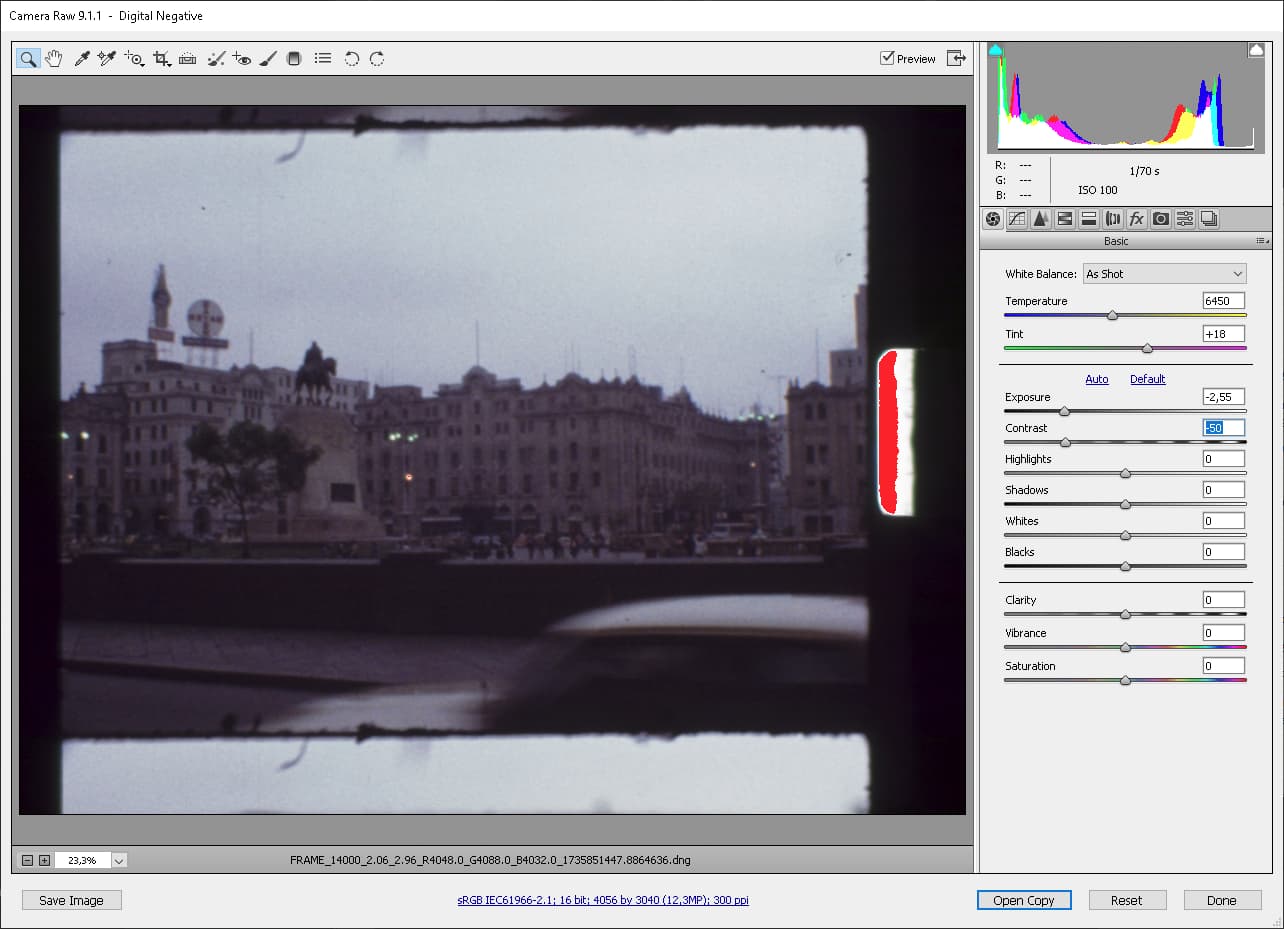Expand the zoom level dropdown
The height and width of the screenshot is (929, 1284).
pos(120,860)
